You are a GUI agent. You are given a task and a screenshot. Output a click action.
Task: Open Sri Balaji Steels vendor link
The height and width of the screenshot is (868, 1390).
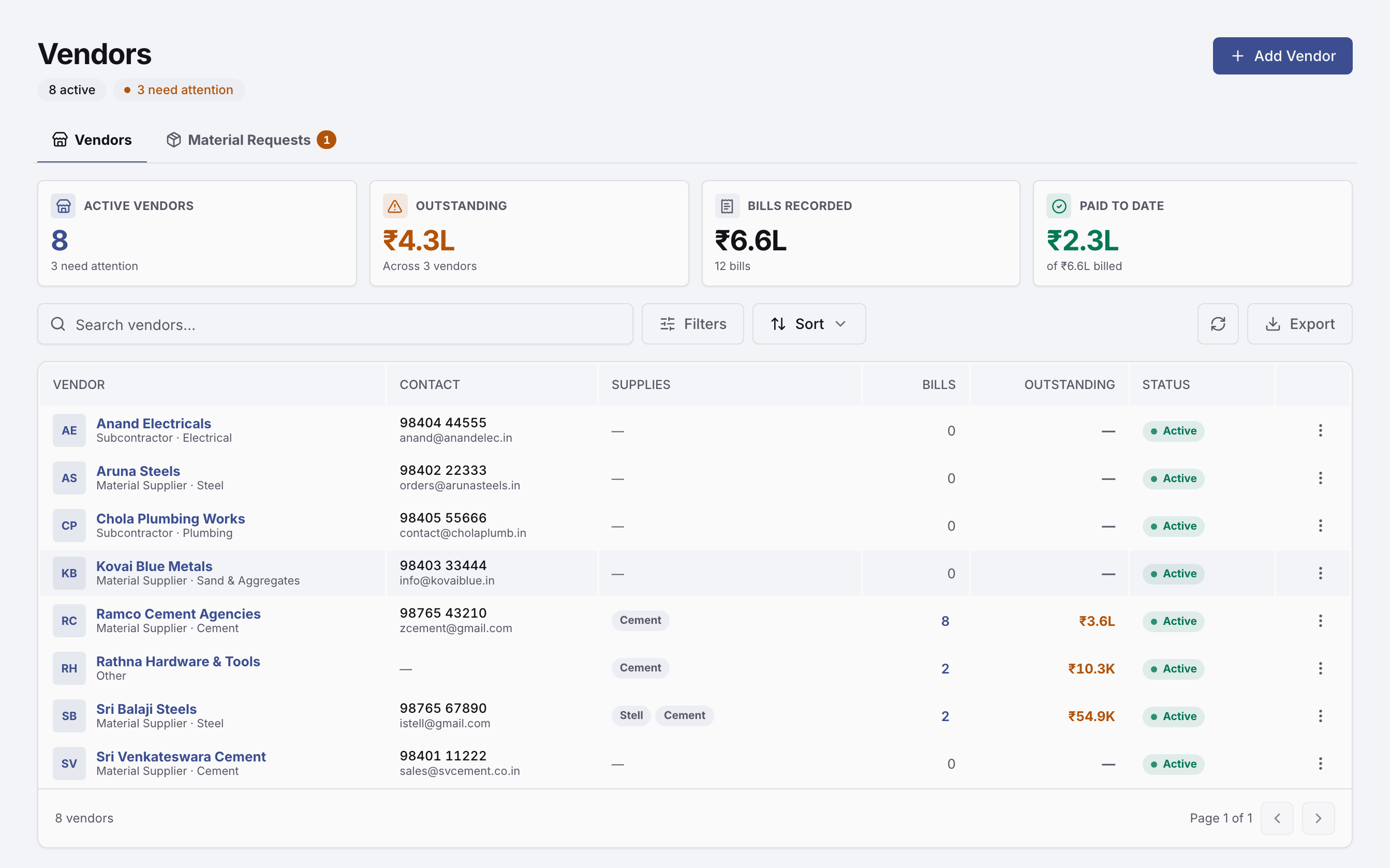(146, 709)
